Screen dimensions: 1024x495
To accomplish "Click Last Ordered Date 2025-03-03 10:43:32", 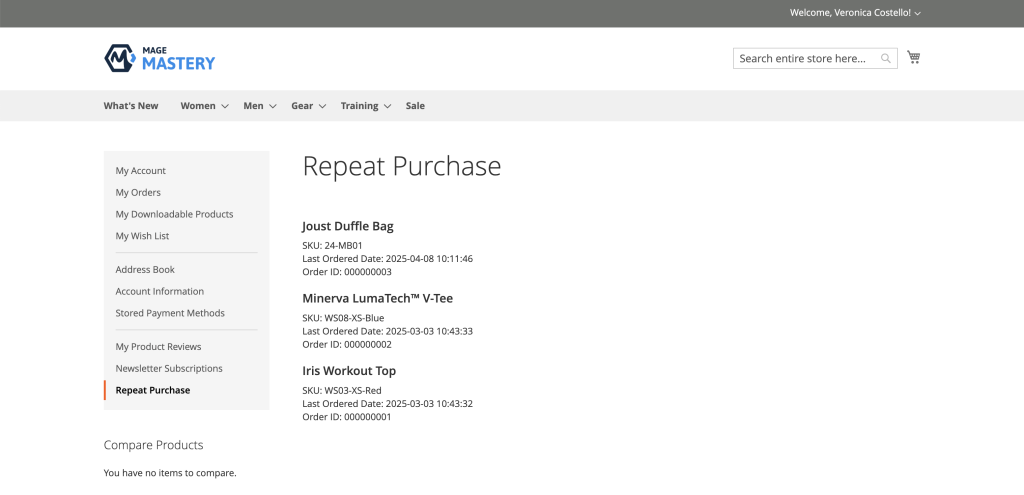I will pos(387,404).
